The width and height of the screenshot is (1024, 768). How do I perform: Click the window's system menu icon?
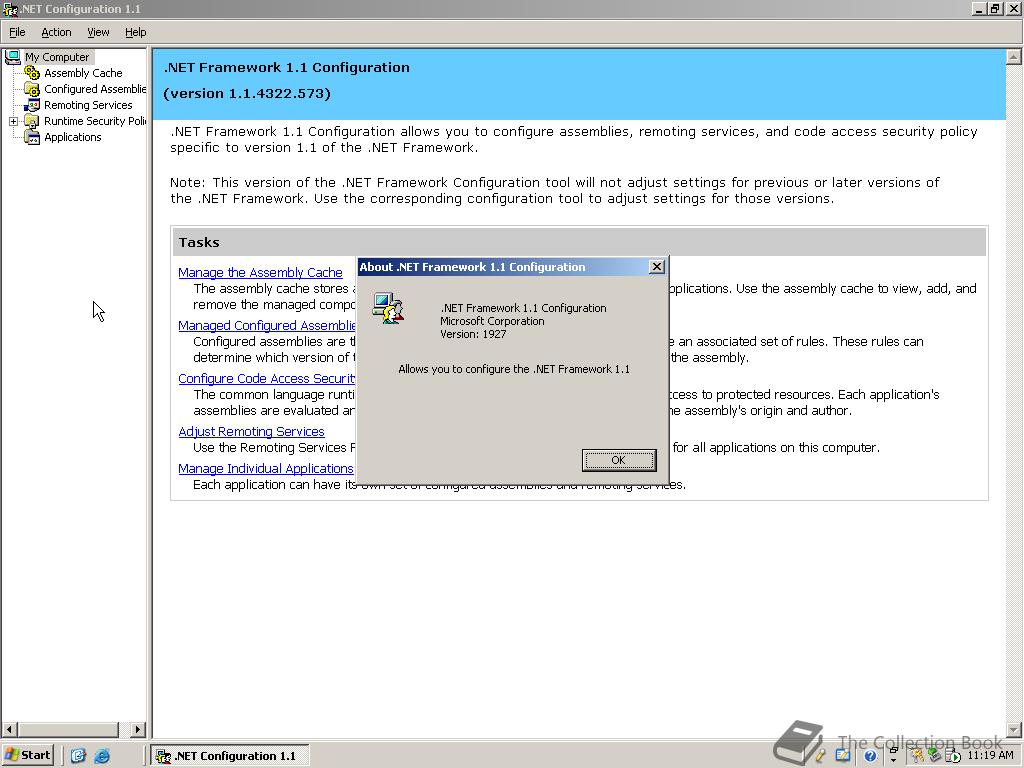tap(10, 9)
